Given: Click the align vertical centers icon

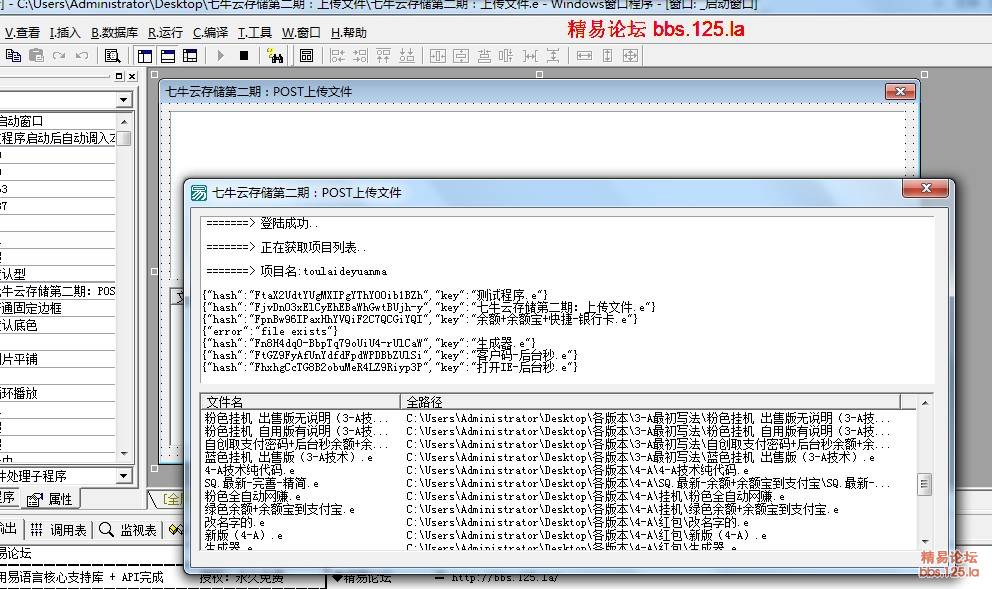Looking at the screenshot, I should coord(484,56).
